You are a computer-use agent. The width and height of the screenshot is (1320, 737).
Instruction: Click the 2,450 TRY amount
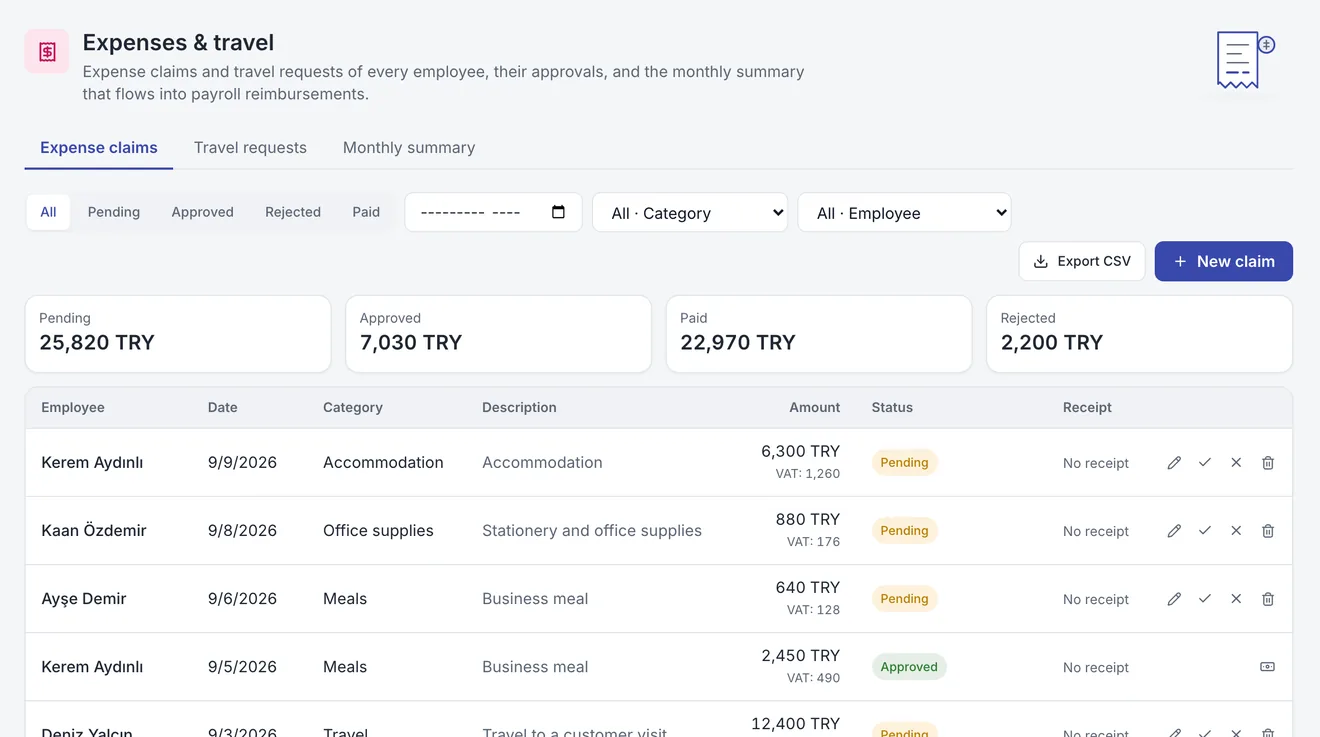click(800, 655)
